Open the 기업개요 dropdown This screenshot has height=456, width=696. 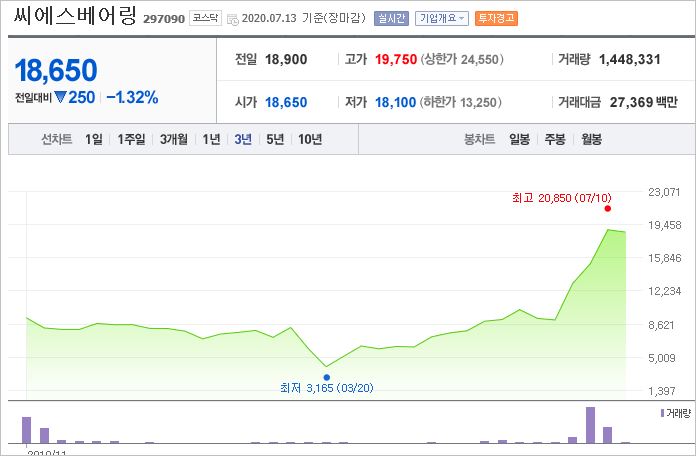442,18
